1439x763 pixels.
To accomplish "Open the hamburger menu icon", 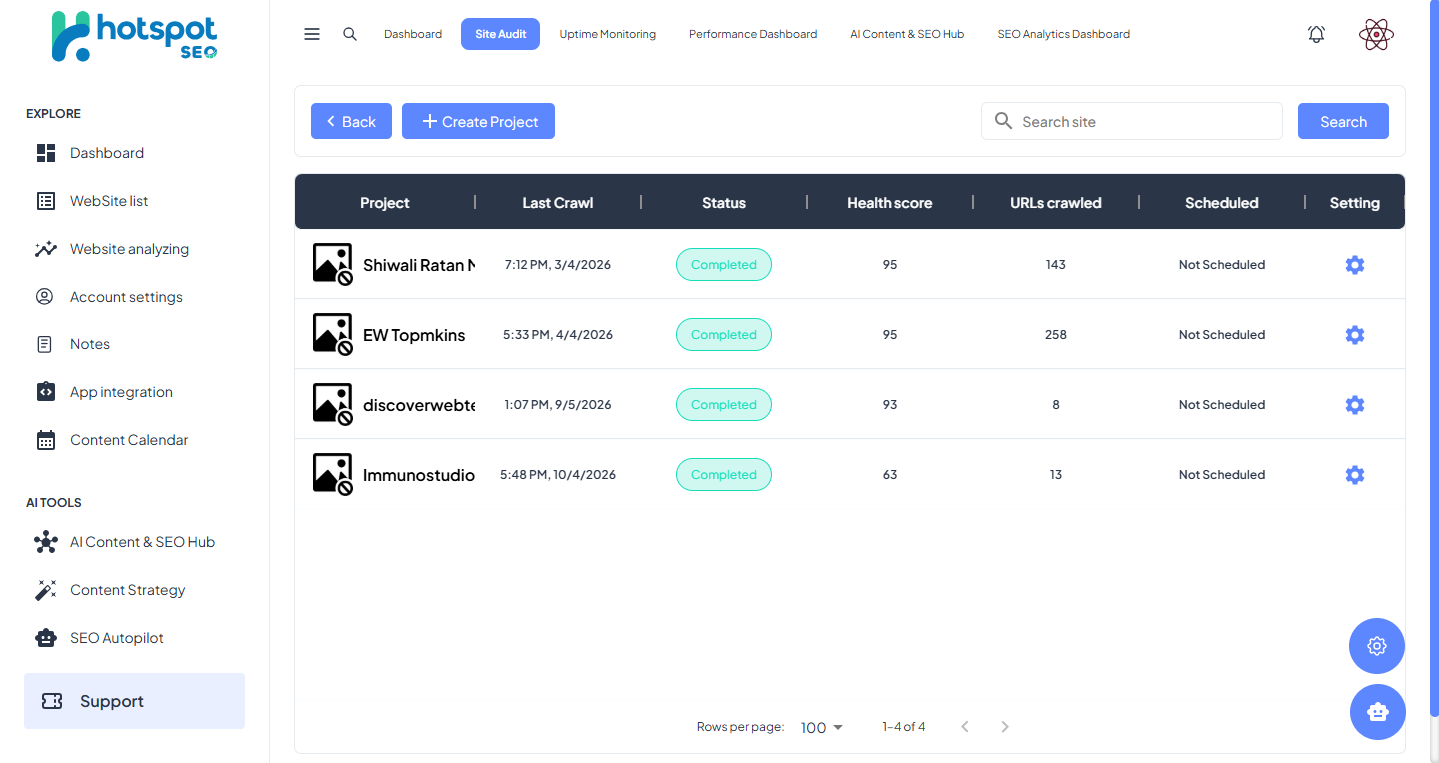I will coord(312,34).
